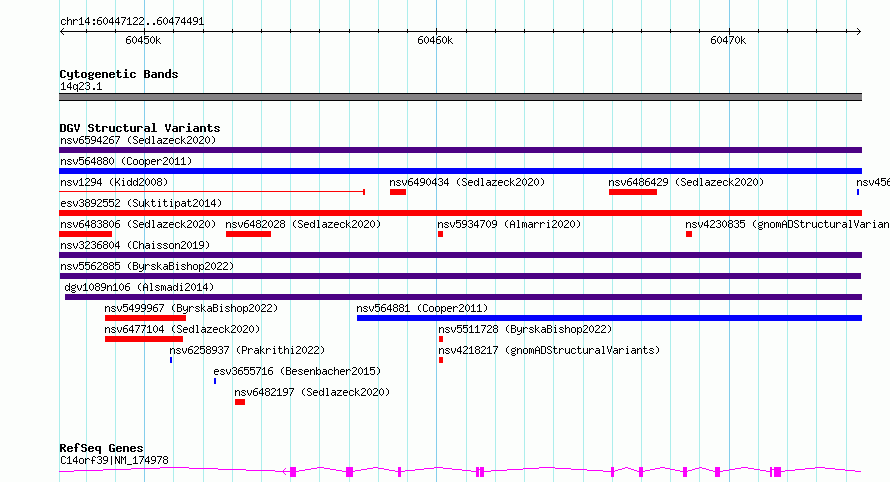Click the nsv6490434 (Sedlazeck2020) label
This screenshot has width=890, height=482.
[467, 182]
